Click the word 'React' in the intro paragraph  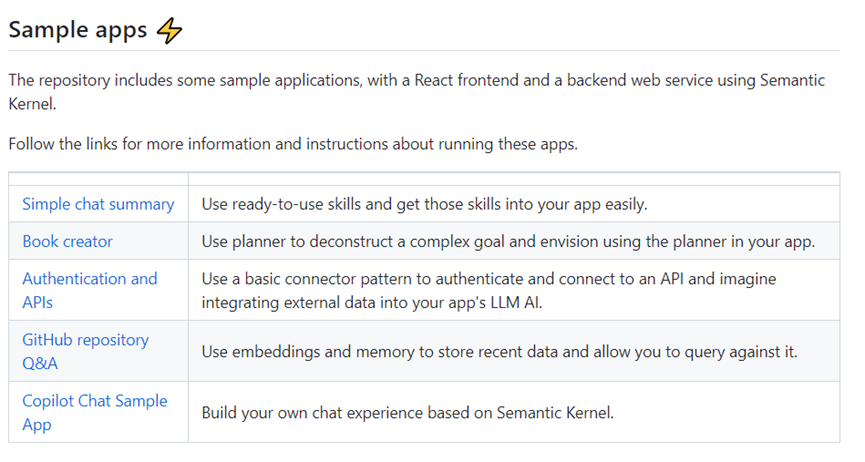[x=434, y=81]
